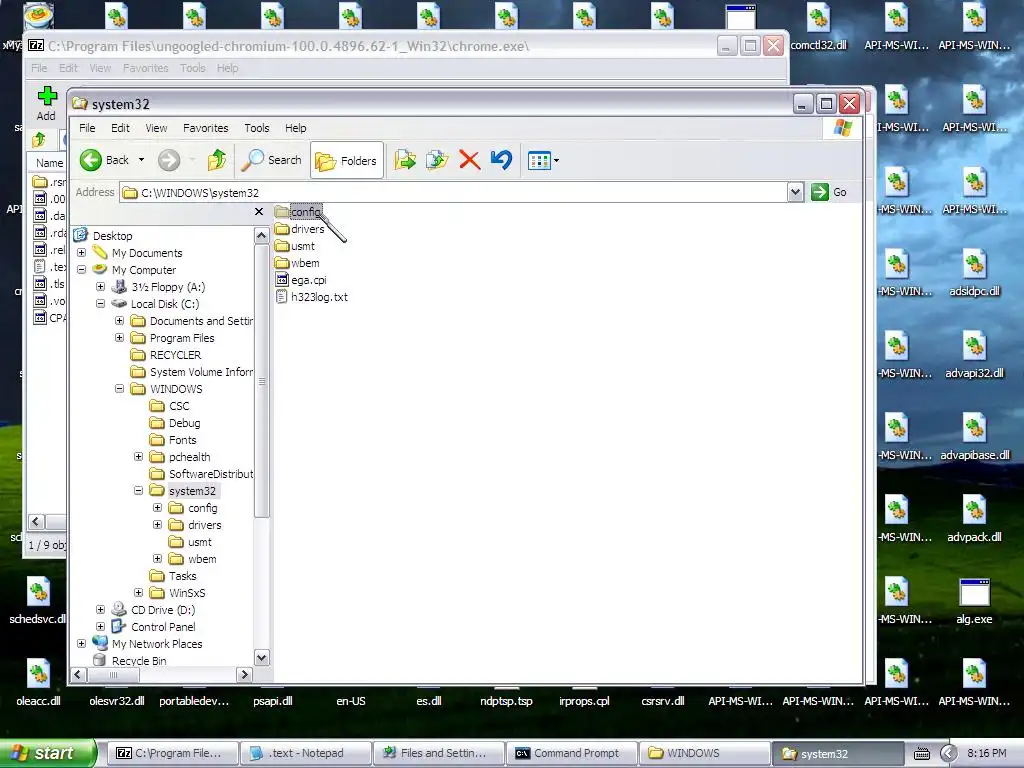Expand the WinSxS tree node
The height and width of the screenshot is (768, 1024).
[138, 592]
